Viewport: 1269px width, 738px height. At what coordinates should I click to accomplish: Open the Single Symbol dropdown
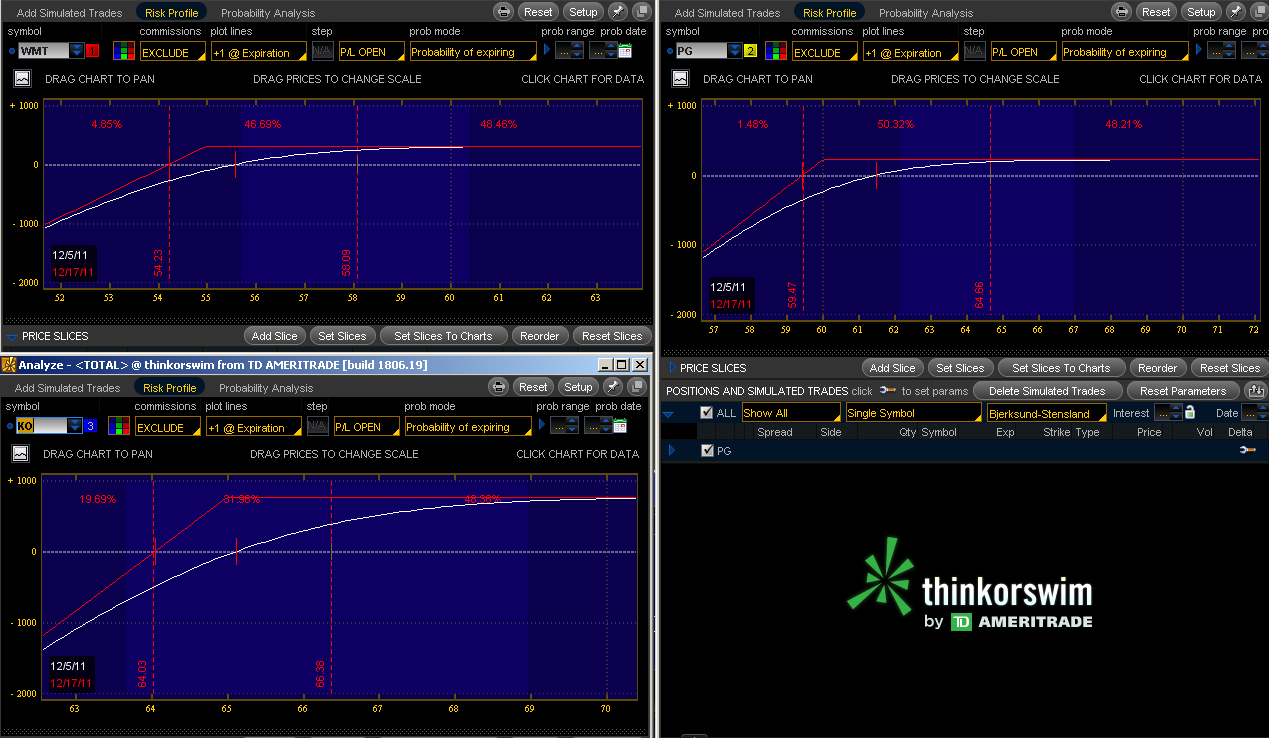pos(914,413)
